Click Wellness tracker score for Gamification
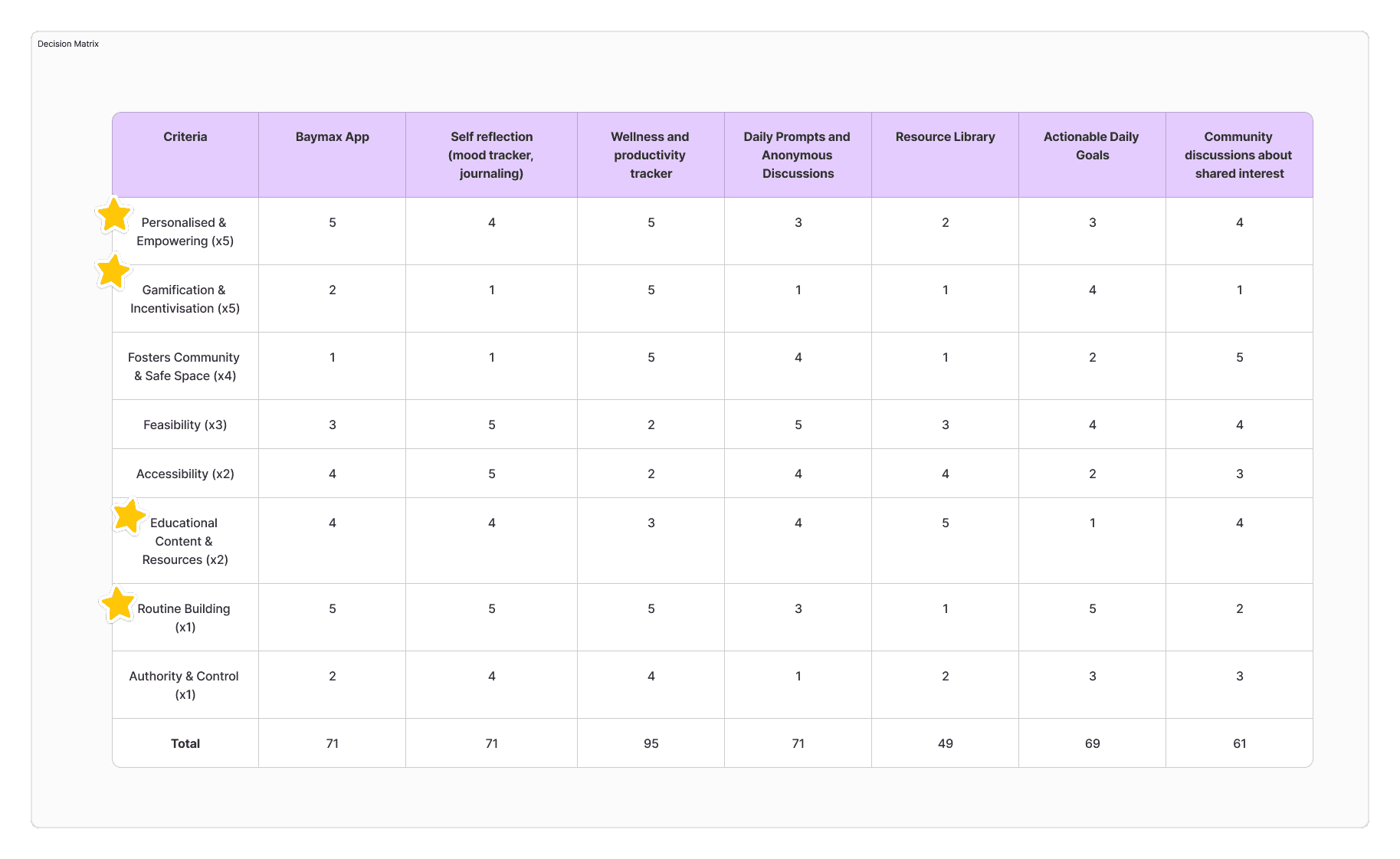This screenshot has width=1400, height=859. 651,299
